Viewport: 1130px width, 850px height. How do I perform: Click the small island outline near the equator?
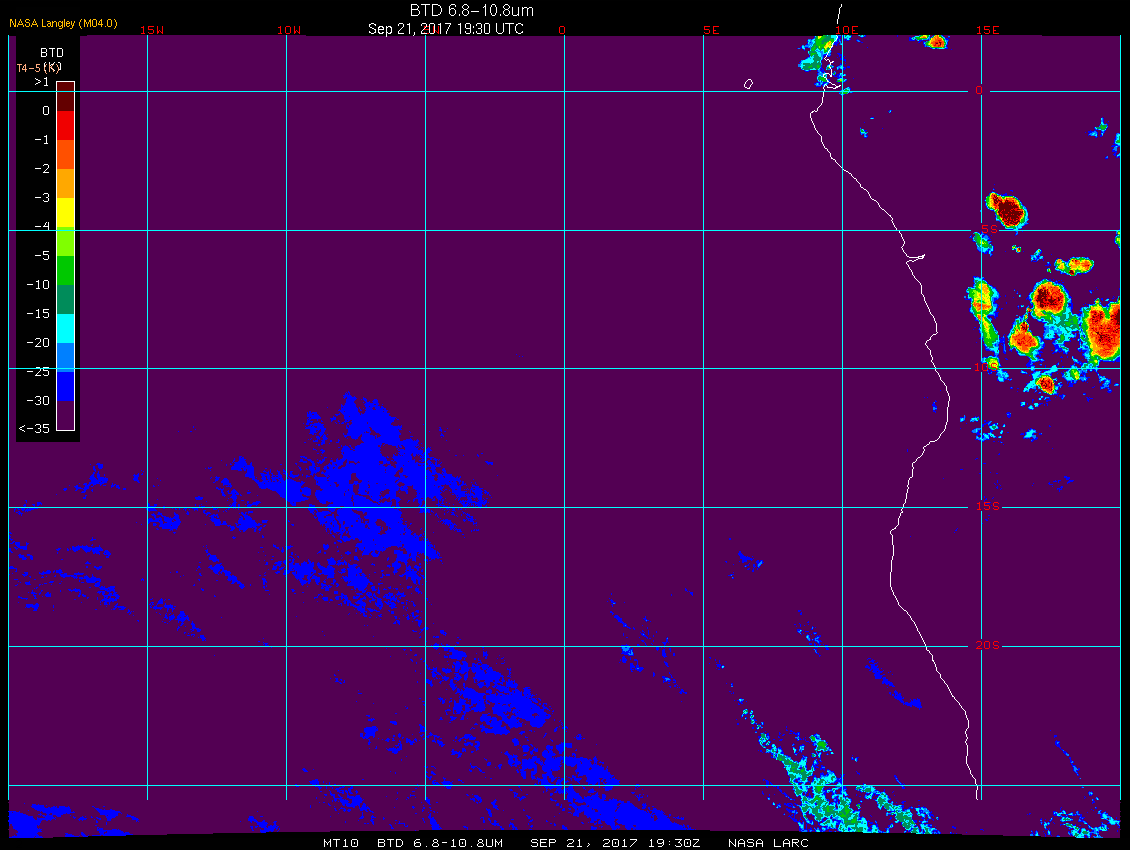749,84
